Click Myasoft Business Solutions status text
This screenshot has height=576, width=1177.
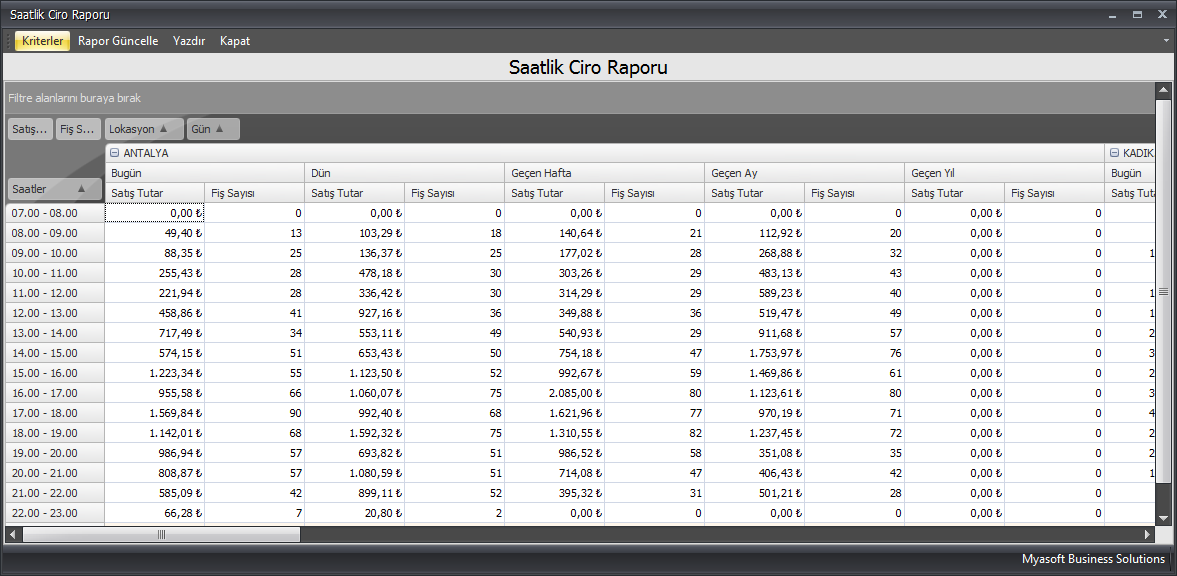(x=1093, y=559)
